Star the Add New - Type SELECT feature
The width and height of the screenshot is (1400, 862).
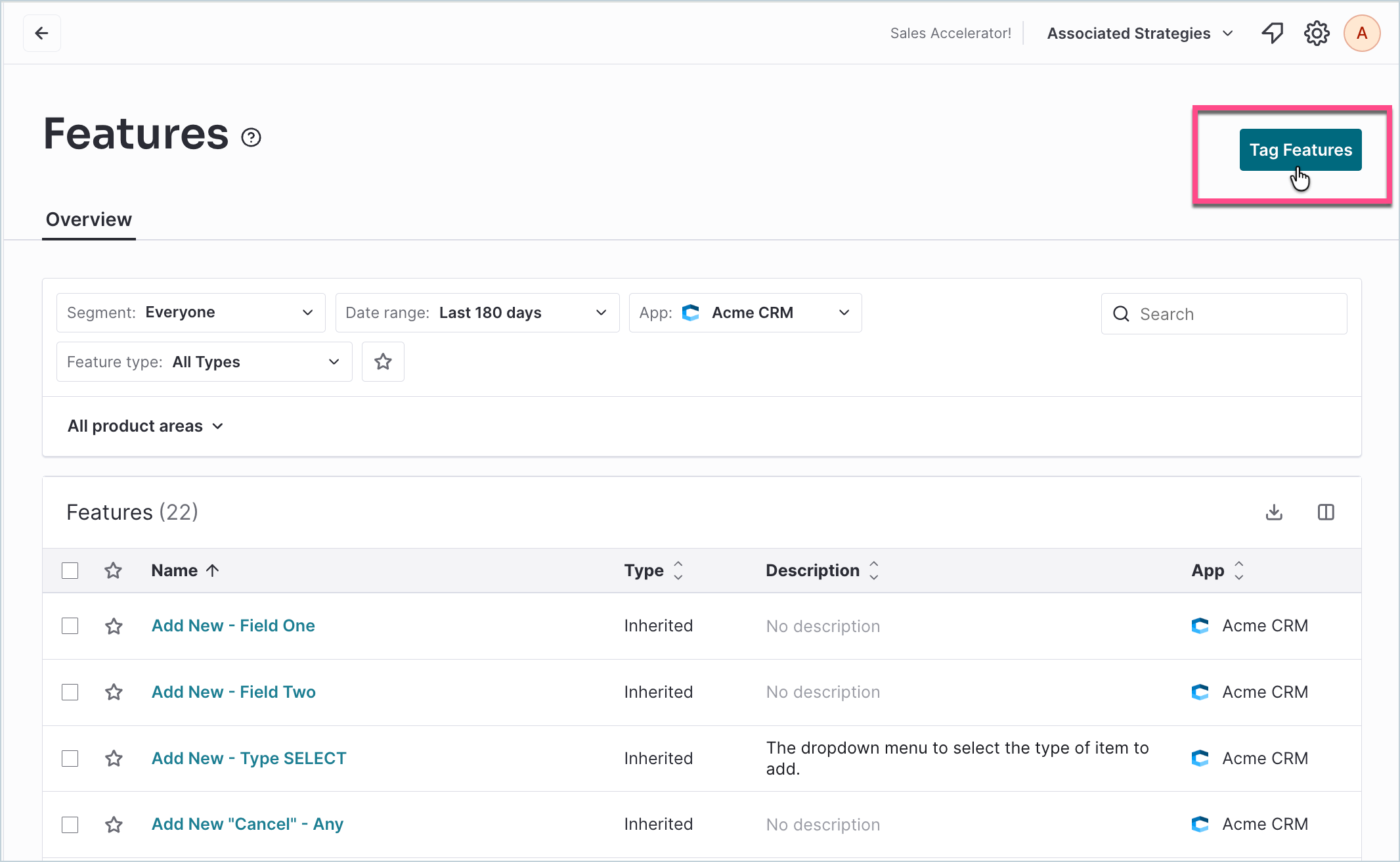pos(114,758)
